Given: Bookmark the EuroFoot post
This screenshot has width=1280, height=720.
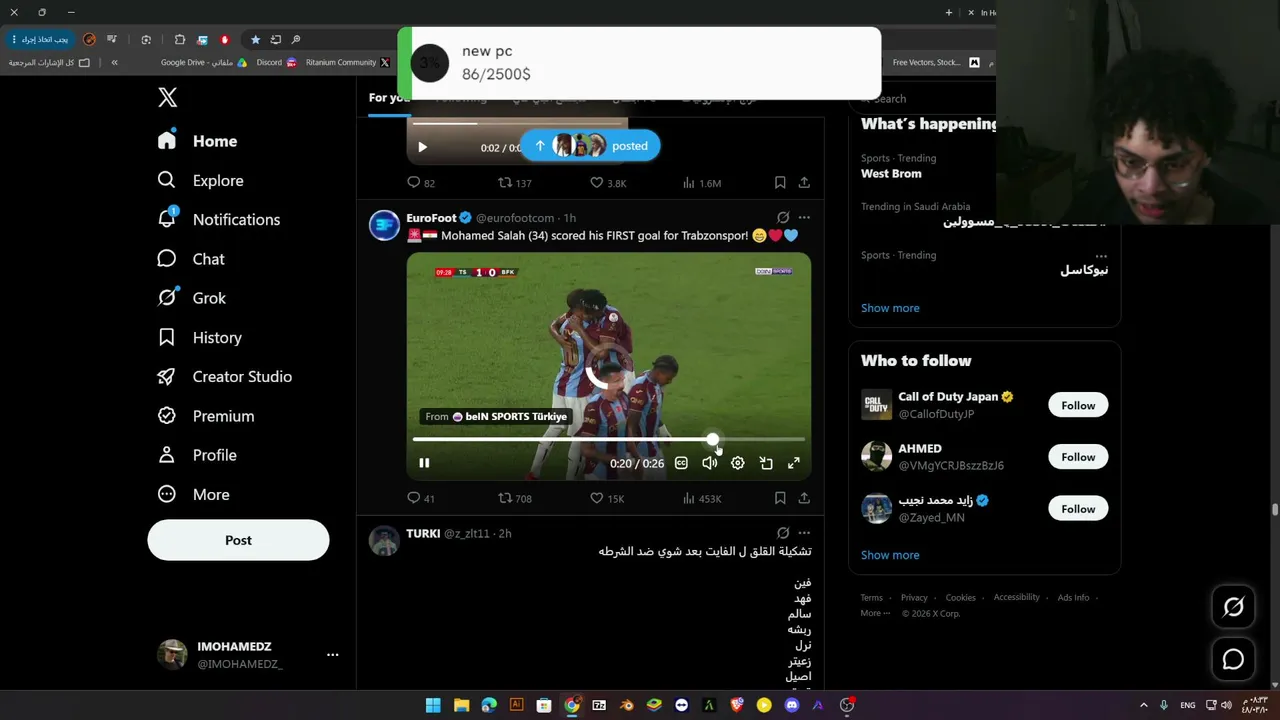Looking at the screenshot, I should [780, 498].
